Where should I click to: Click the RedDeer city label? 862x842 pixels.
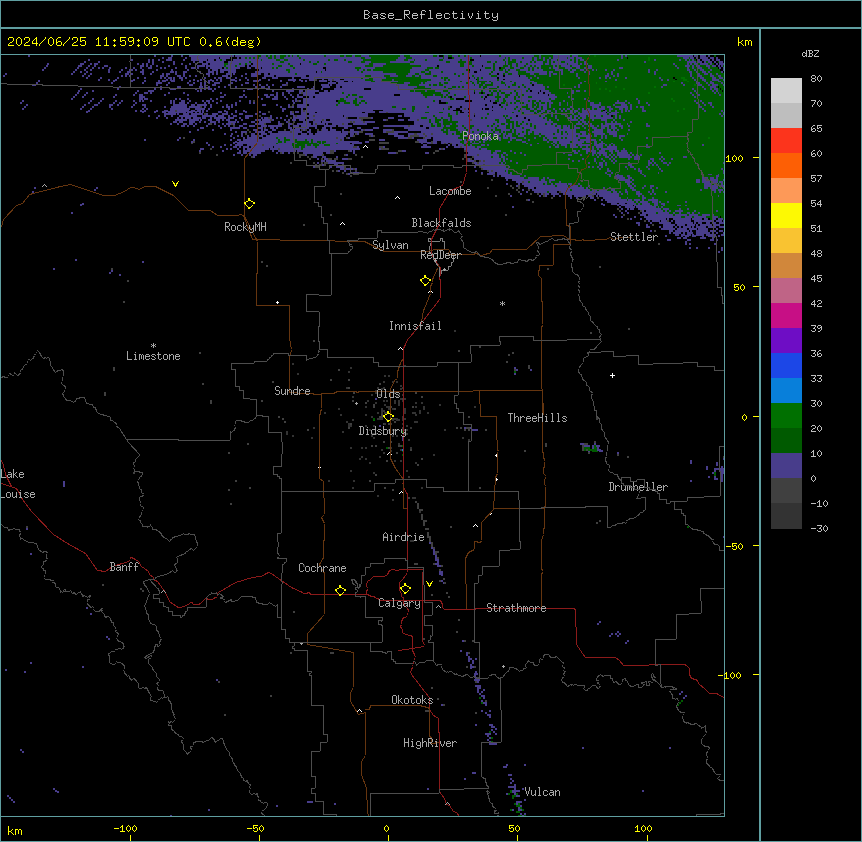point(440,255)
